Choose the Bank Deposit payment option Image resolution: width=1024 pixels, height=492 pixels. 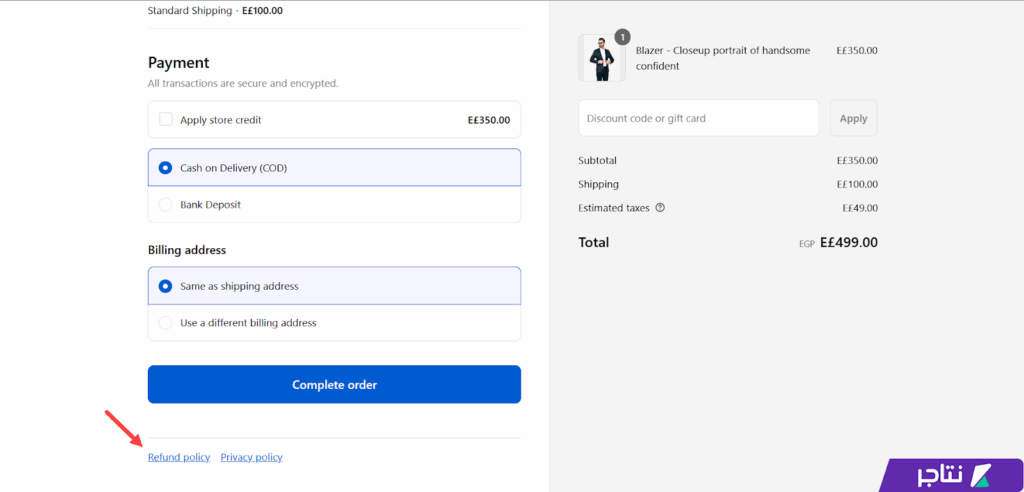click(x=166, y=205)
